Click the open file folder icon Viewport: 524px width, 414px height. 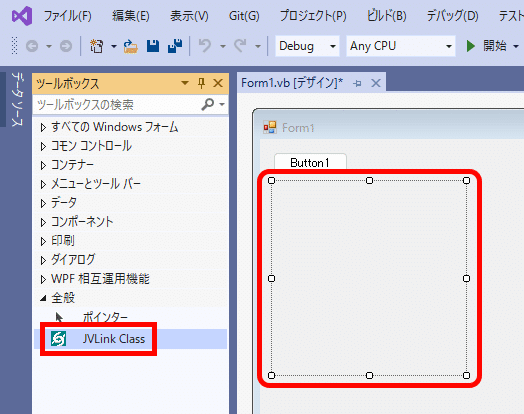pos(130,46)
